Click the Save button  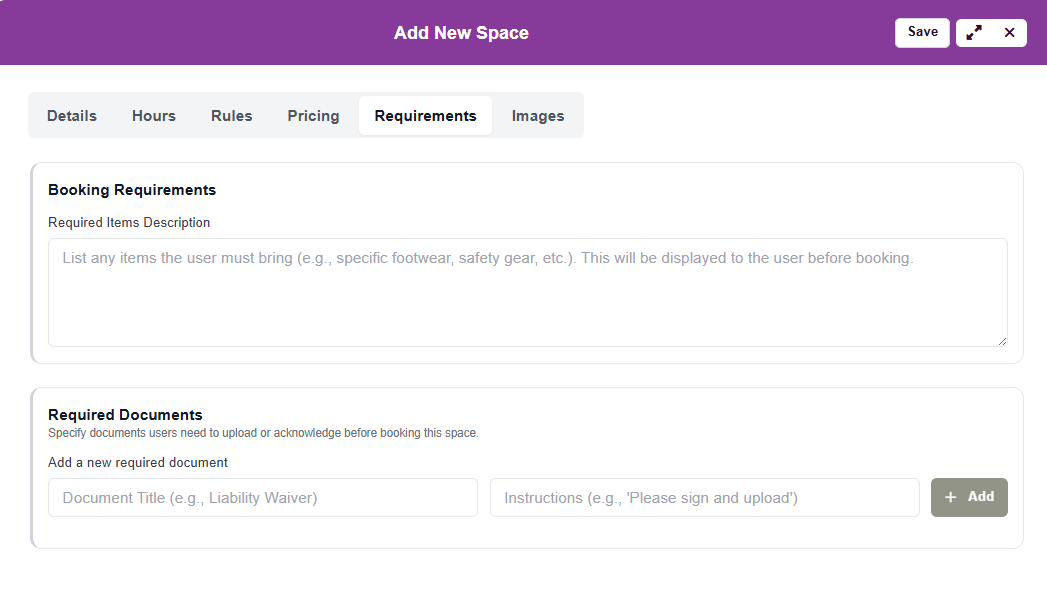click(922, 32)
